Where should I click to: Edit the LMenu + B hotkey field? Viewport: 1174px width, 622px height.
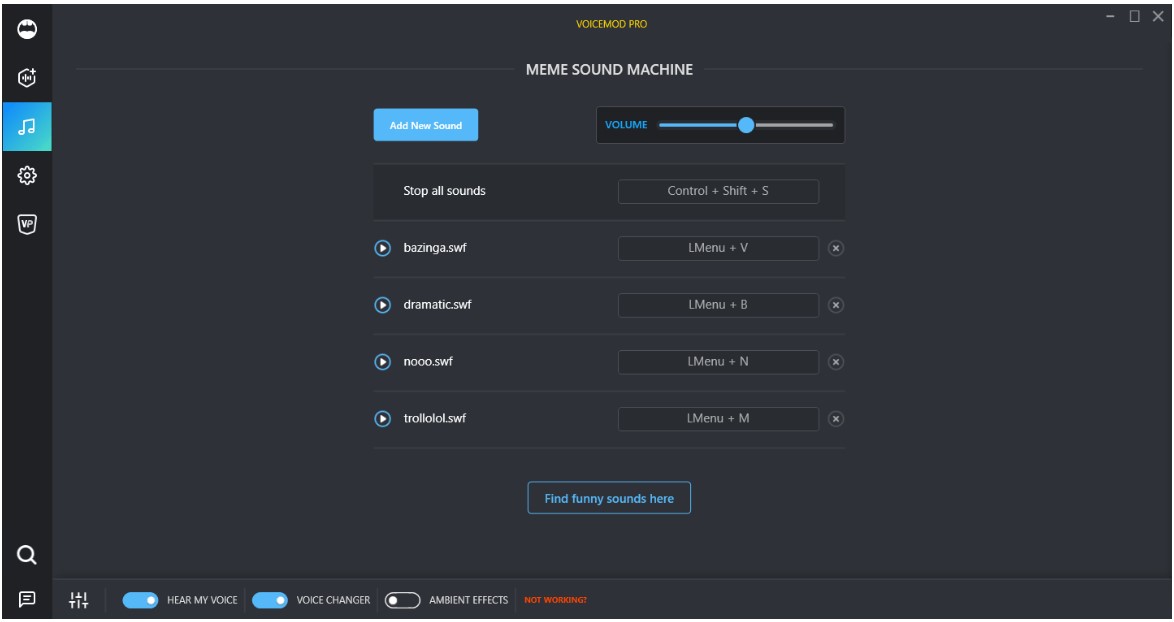(x=718, y=305)
